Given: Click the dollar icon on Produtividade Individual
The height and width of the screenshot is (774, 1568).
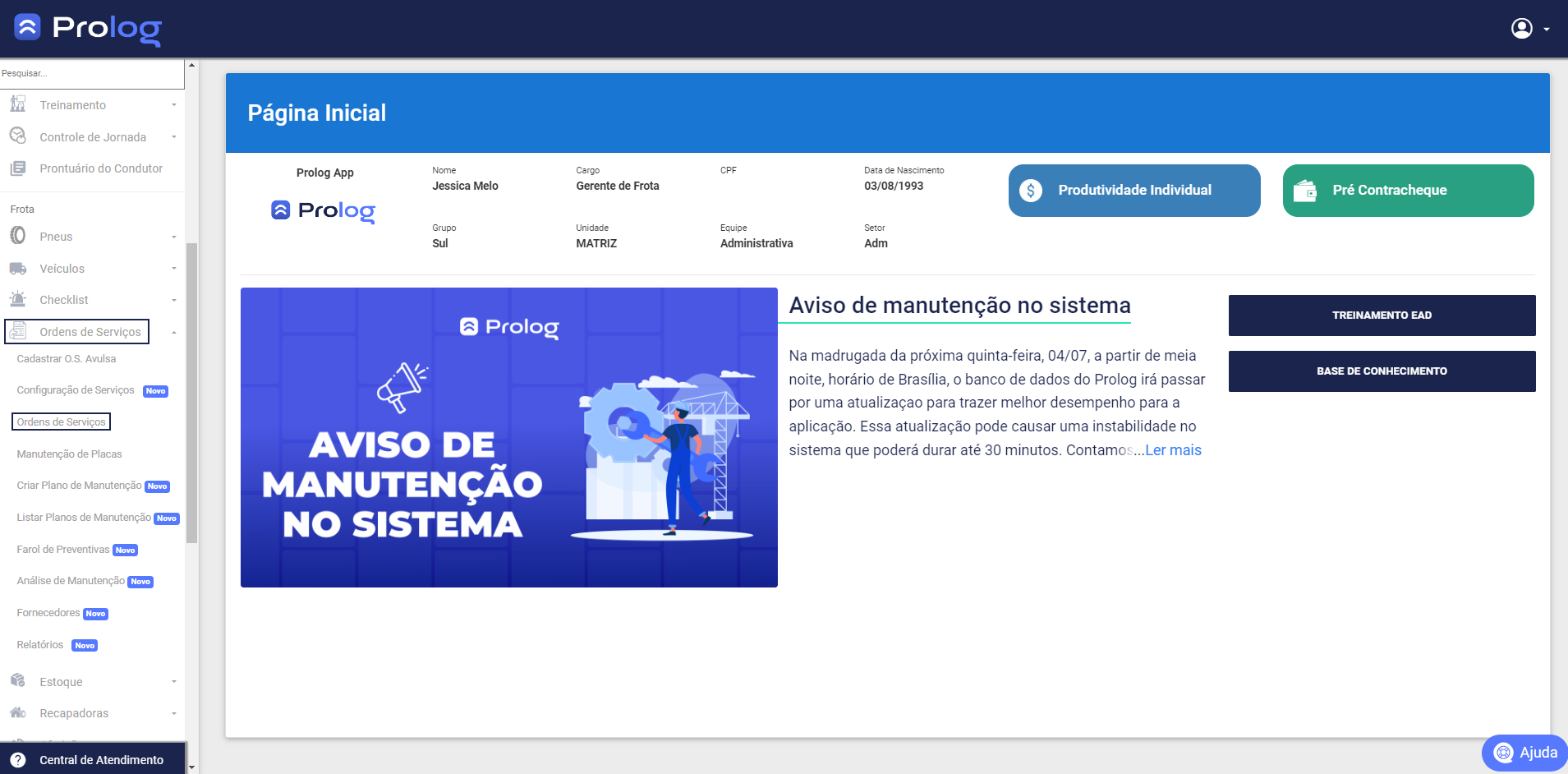Looking at the screenshot, I should tap(1031, 191).
